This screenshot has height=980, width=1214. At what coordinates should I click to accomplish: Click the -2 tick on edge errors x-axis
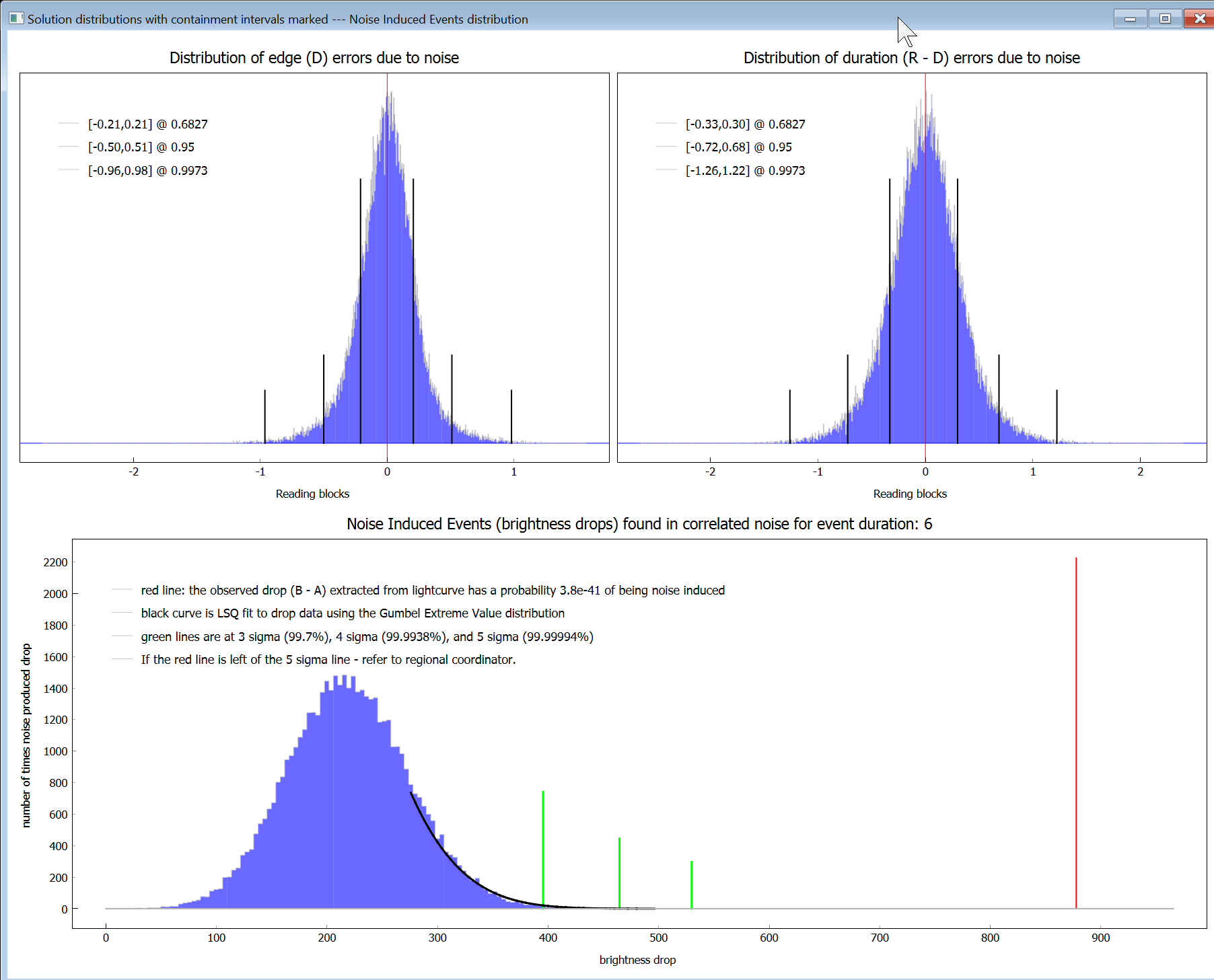pos(134,472)
